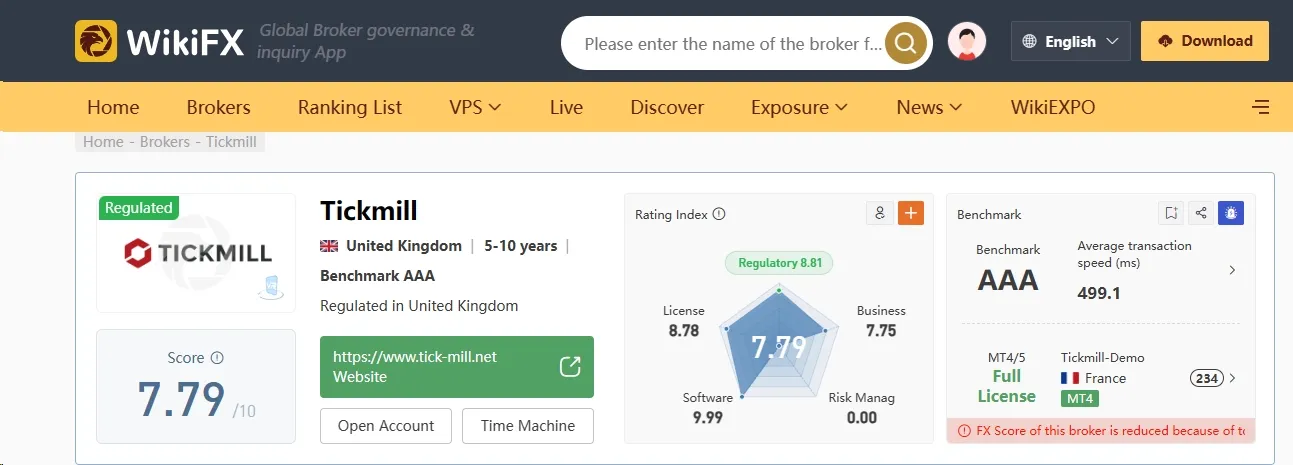Click the Regulatory 8.81 label

pos(779,263)
